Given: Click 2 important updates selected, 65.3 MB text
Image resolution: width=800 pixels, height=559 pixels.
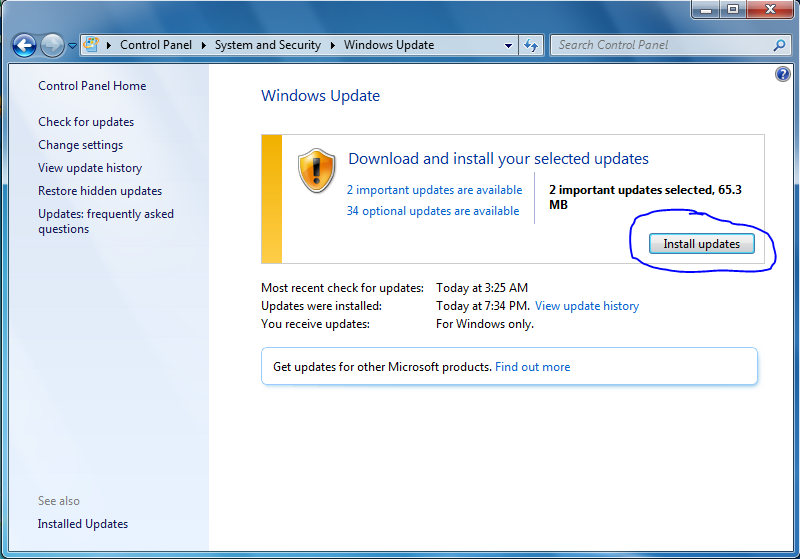Looking at the screenshot, I should coord(645,197).
